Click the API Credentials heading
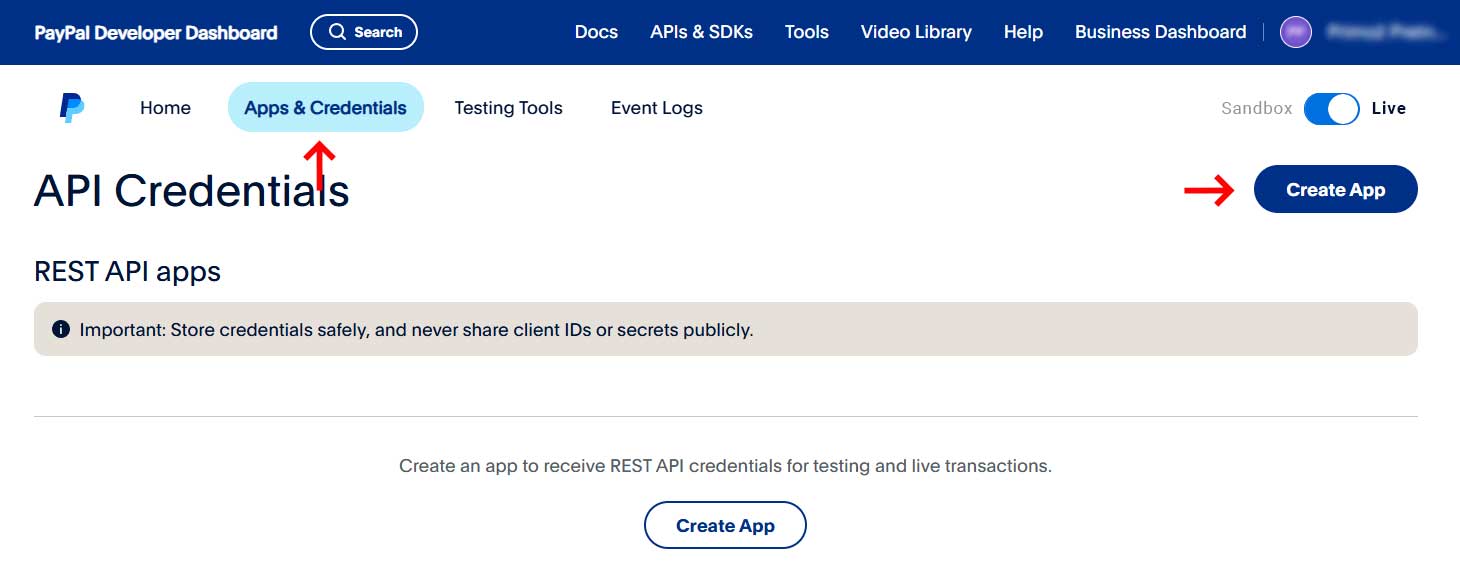The height and width of the screenshot is (568, 1460). tap(192, 190)
